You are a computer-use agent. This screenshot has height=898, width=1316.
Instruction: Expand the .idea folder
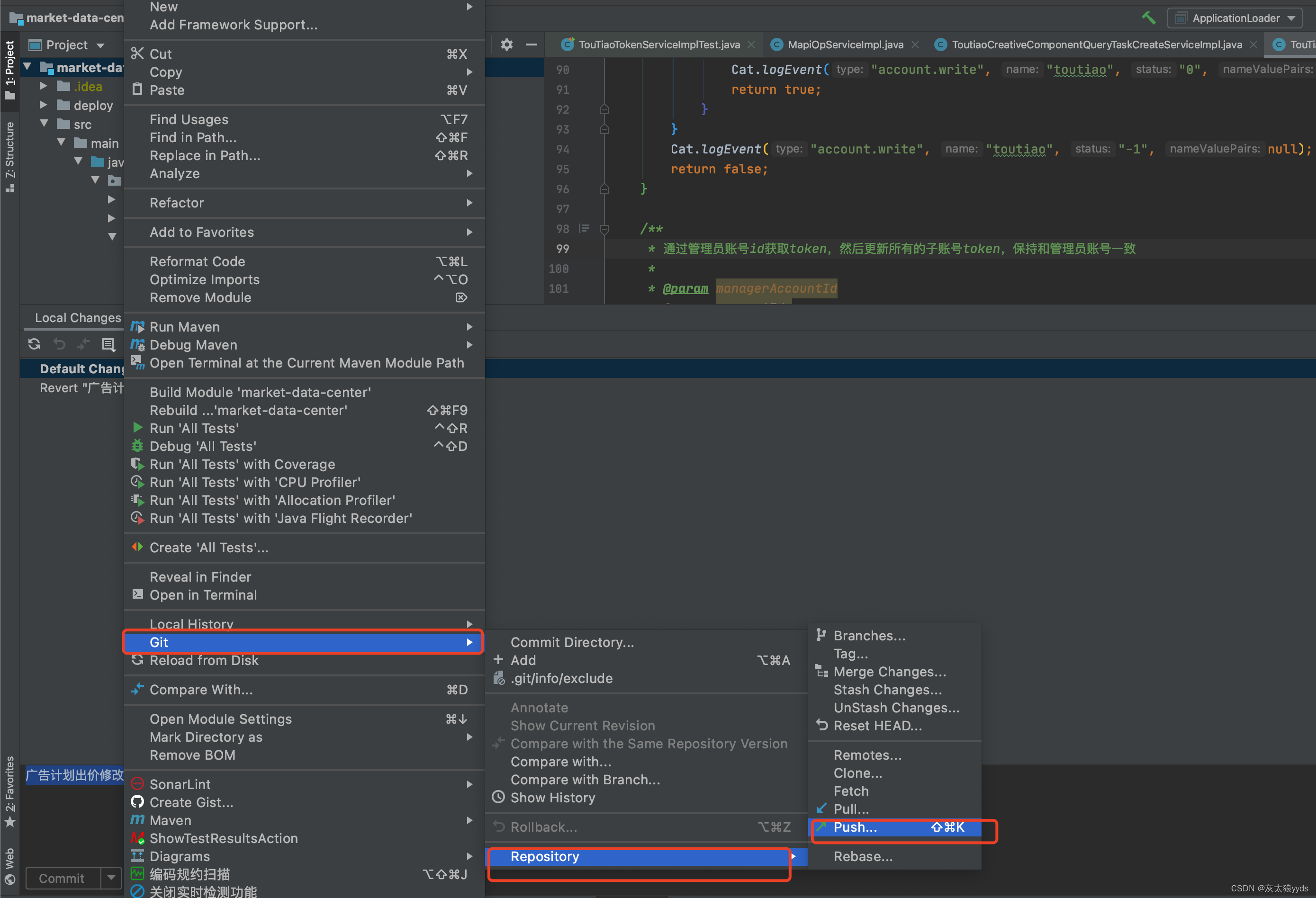point(44,87)
